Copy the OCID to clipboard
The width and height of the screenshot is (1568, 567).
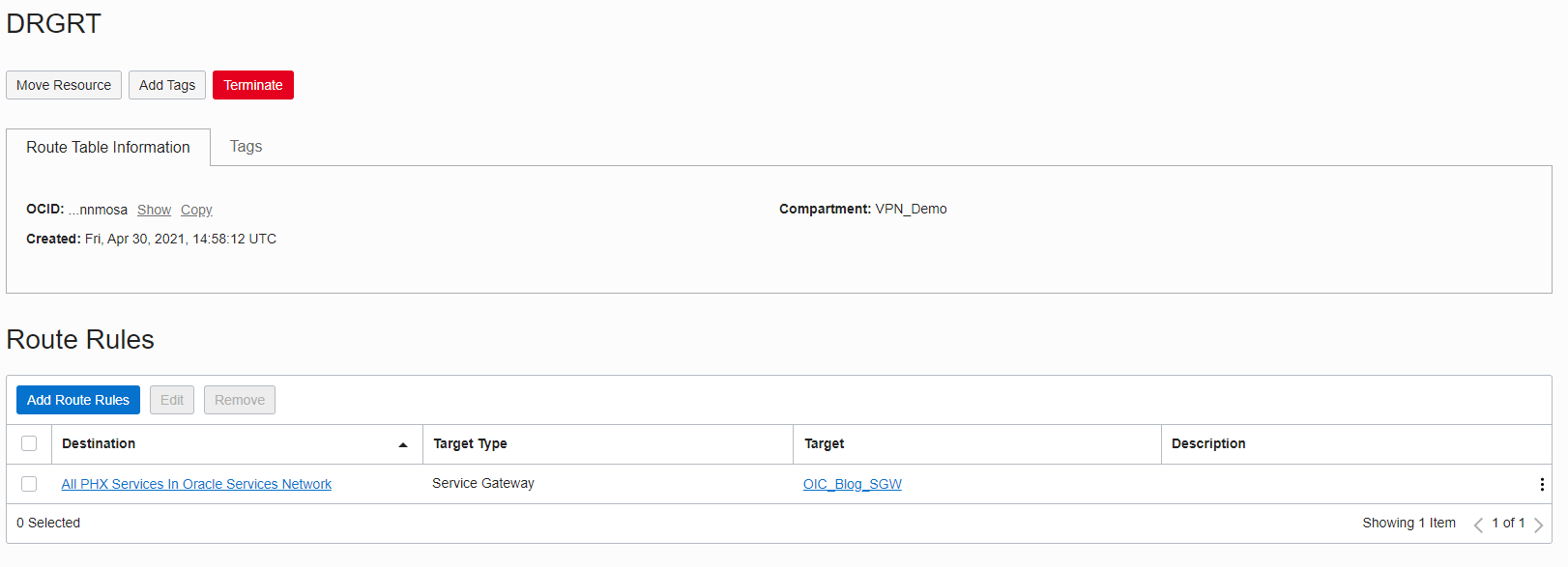tap(196, 210)
